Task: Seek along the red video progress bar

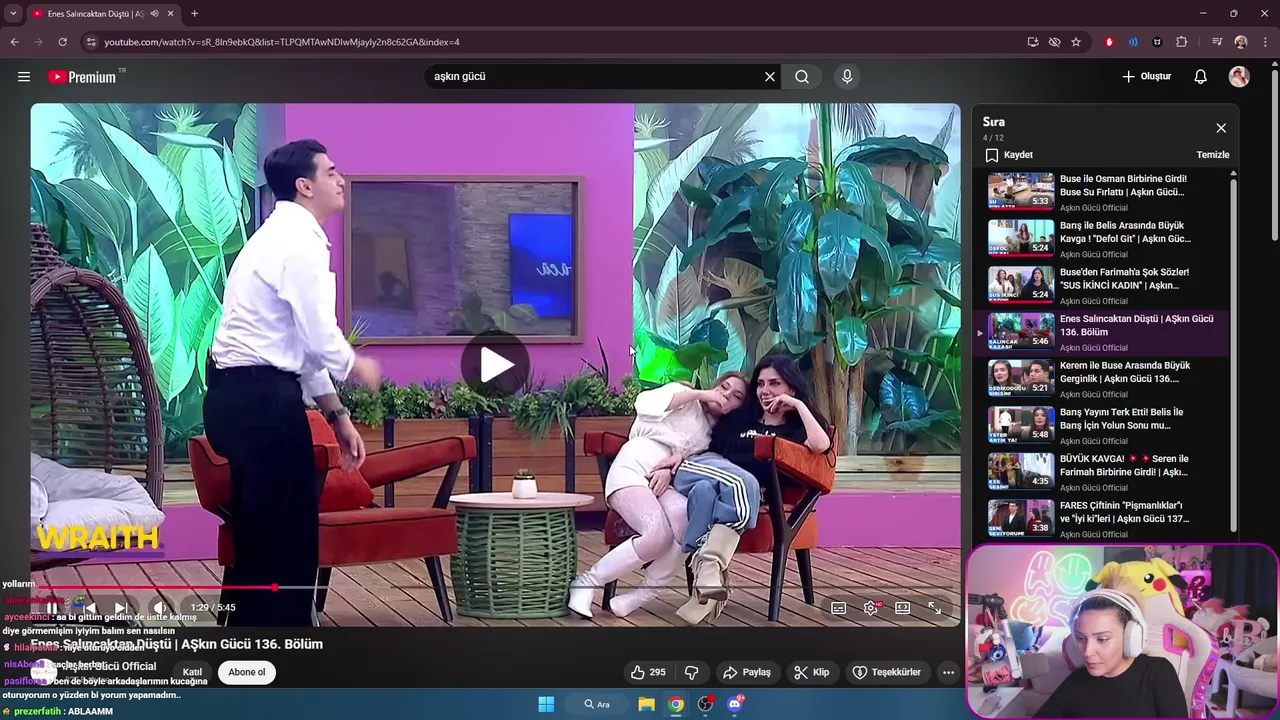Action: point(495,587)
